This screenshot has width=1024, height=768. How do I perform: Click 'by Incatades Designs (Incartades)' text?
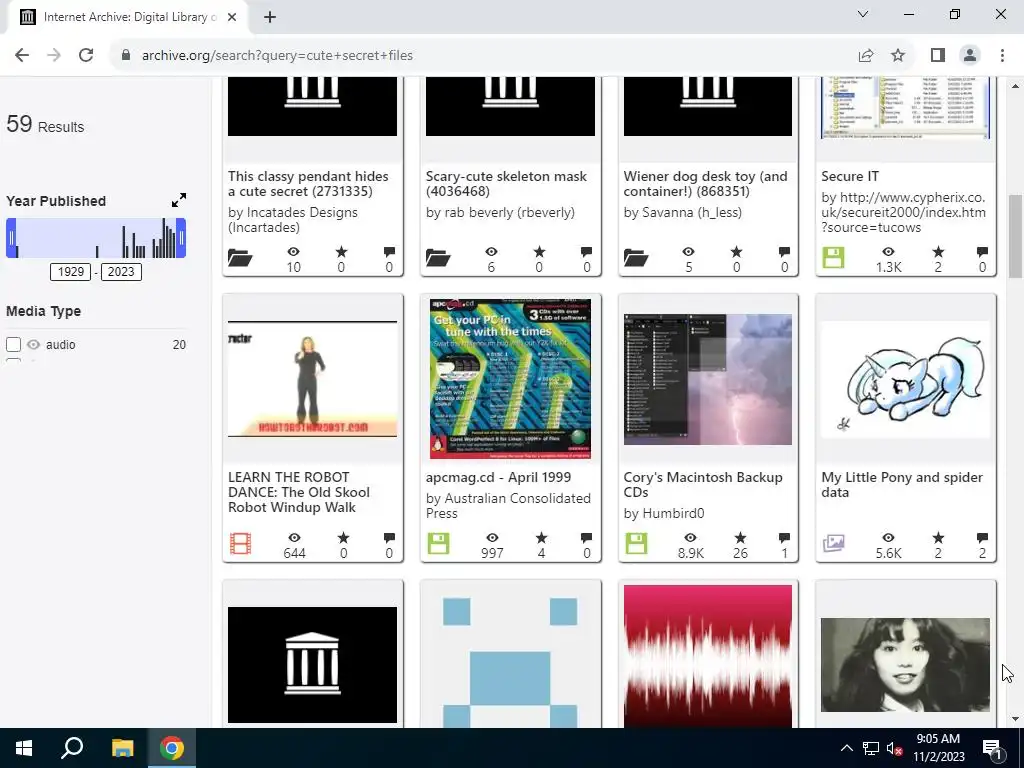(293, 219)
